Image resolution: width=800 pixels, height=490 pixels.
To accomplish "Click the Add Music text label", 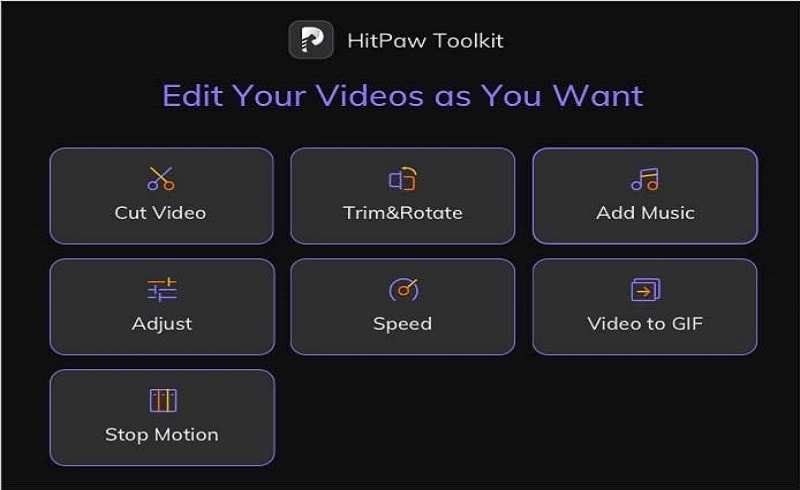I will pyautogui.click(x=645, y=213).
